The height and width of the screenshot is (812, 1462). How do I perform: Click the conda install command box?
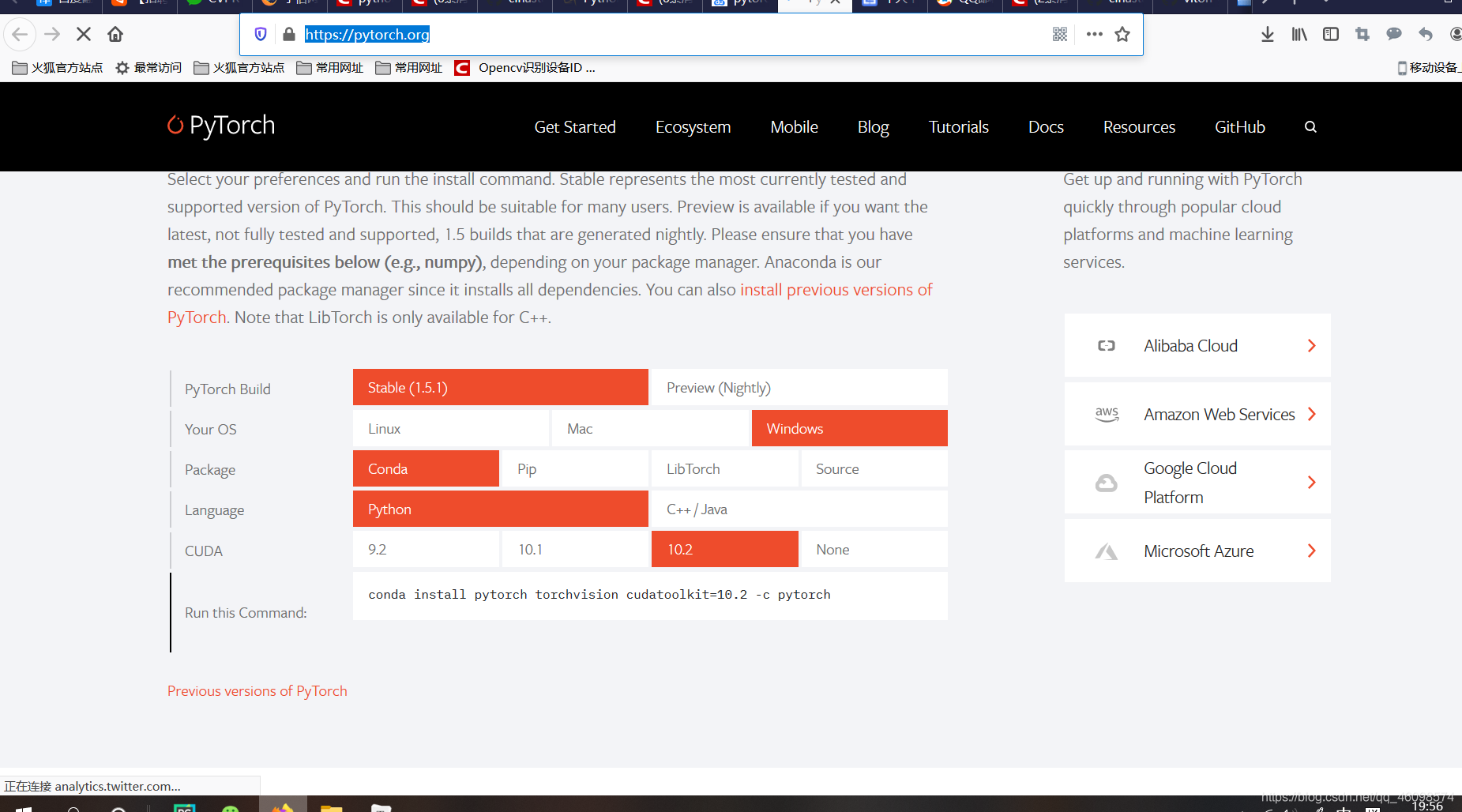pos(650,596)
